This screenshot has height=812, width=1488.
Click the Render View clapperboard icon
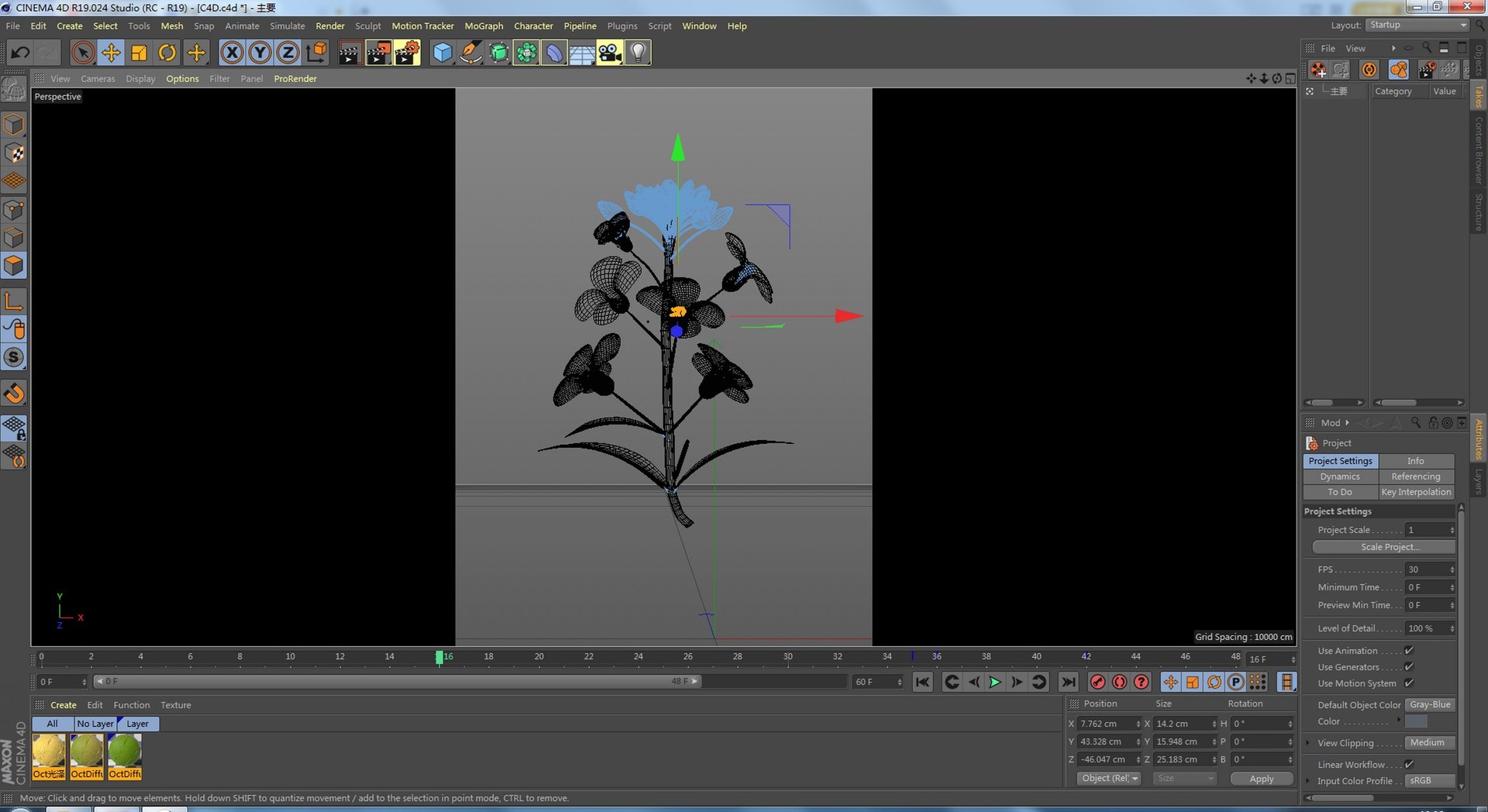point(350,53)
